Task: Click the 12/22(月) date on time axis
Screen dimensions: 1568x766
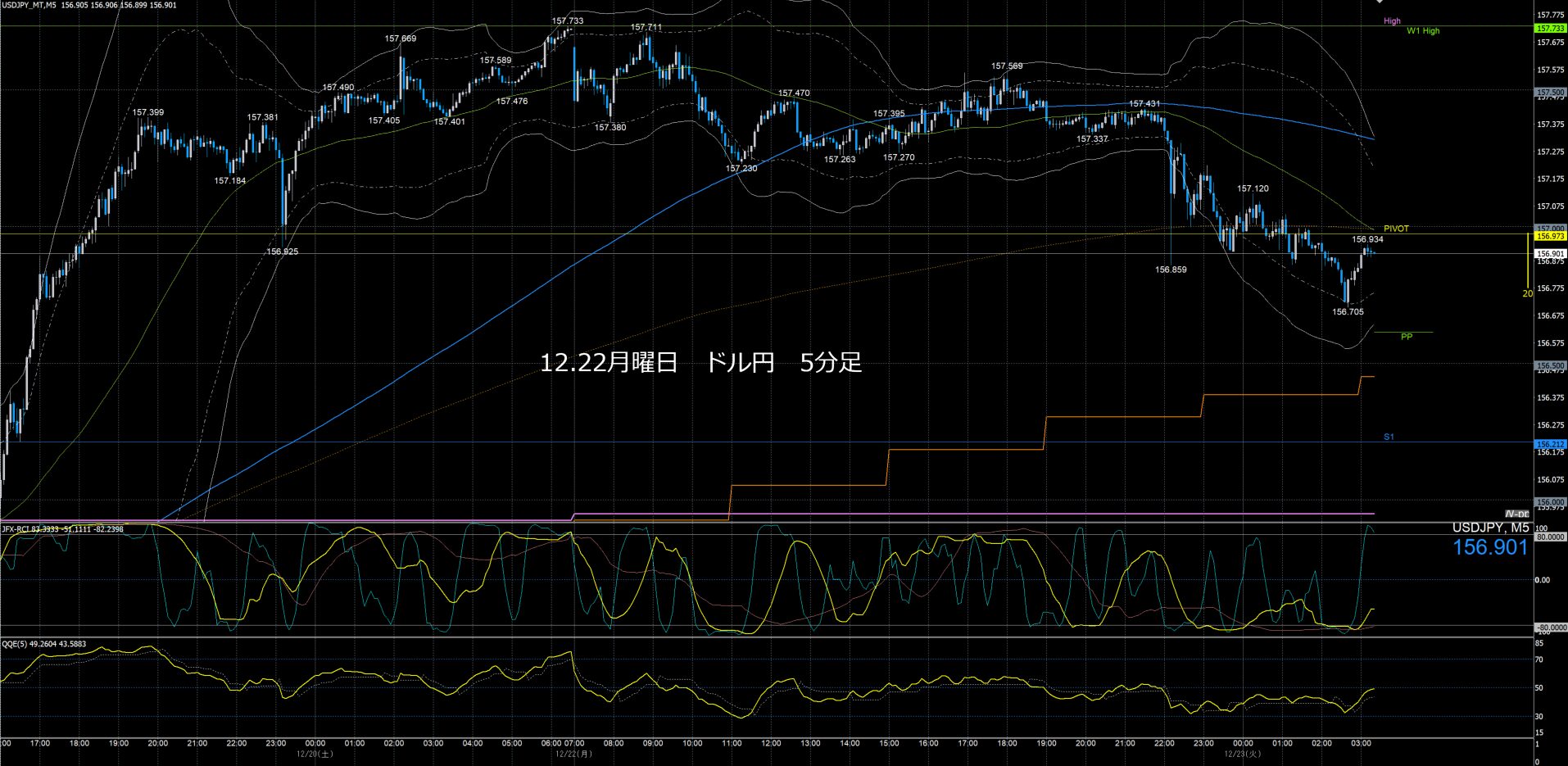Action: pos(573,754)
